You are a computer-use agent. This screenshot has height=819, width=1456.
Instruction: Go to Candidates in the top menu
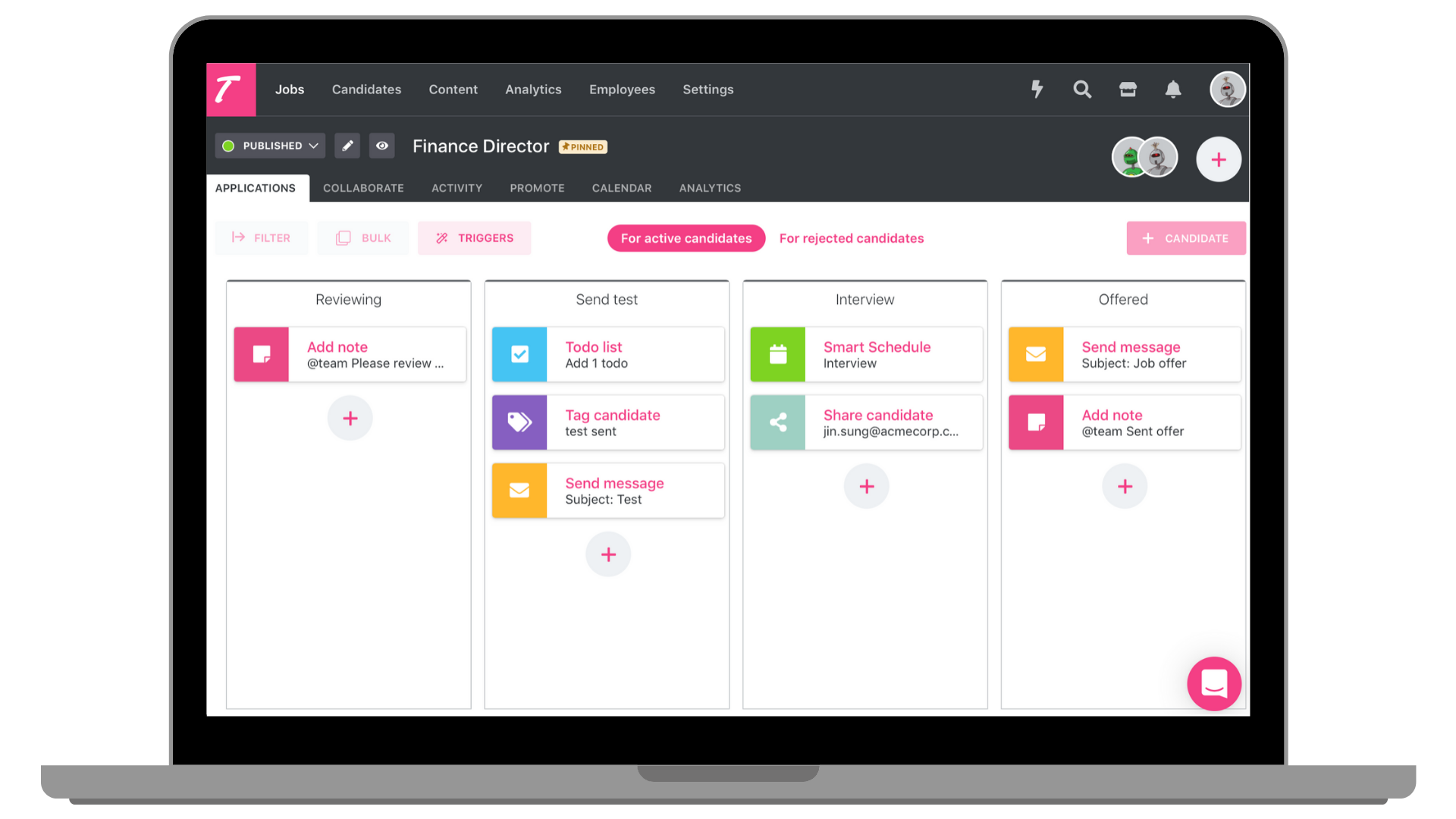[x=366, y=89]
